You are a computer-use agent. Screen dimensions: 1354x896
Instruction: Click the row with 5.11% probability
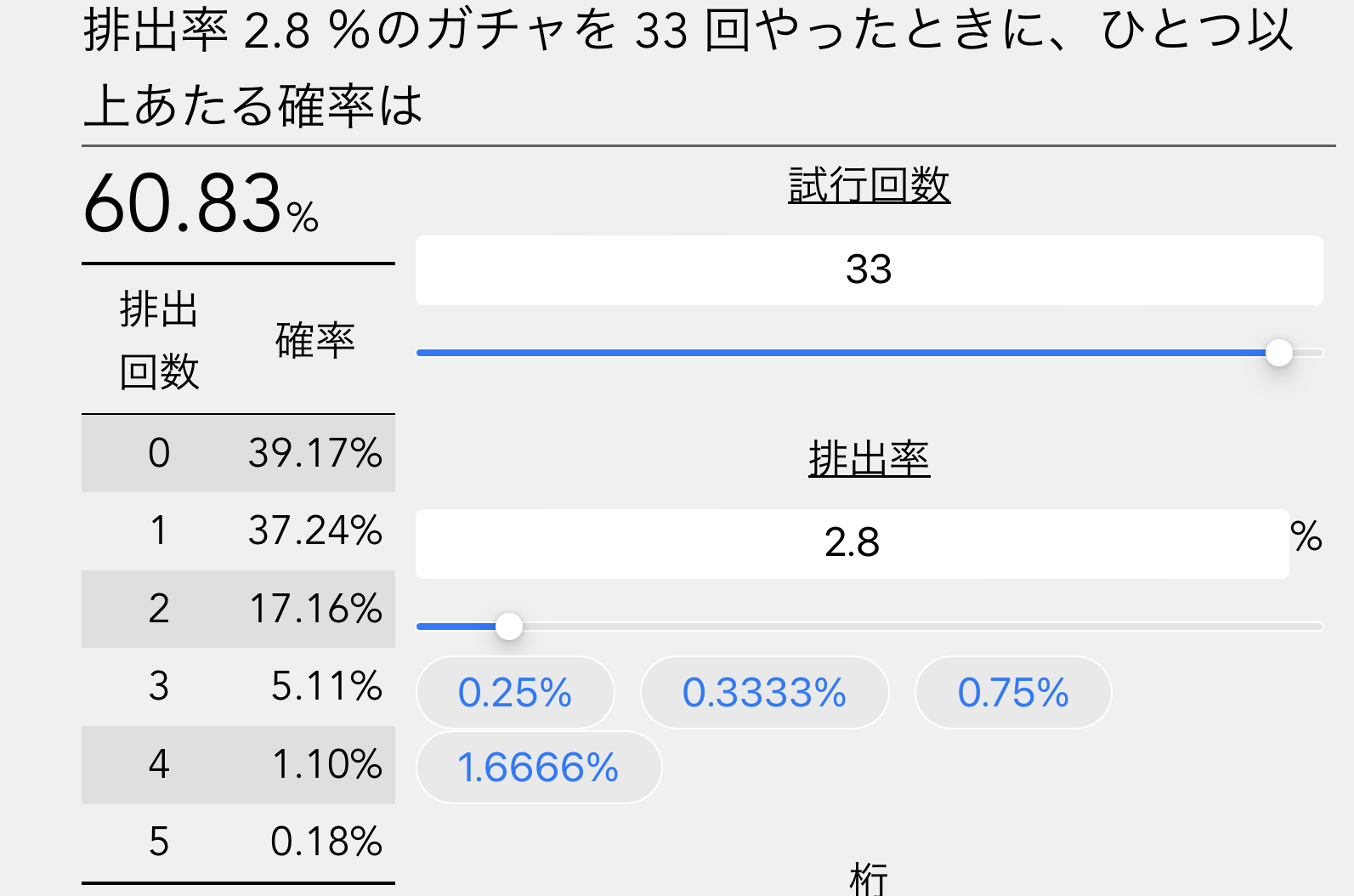[238, 686]
